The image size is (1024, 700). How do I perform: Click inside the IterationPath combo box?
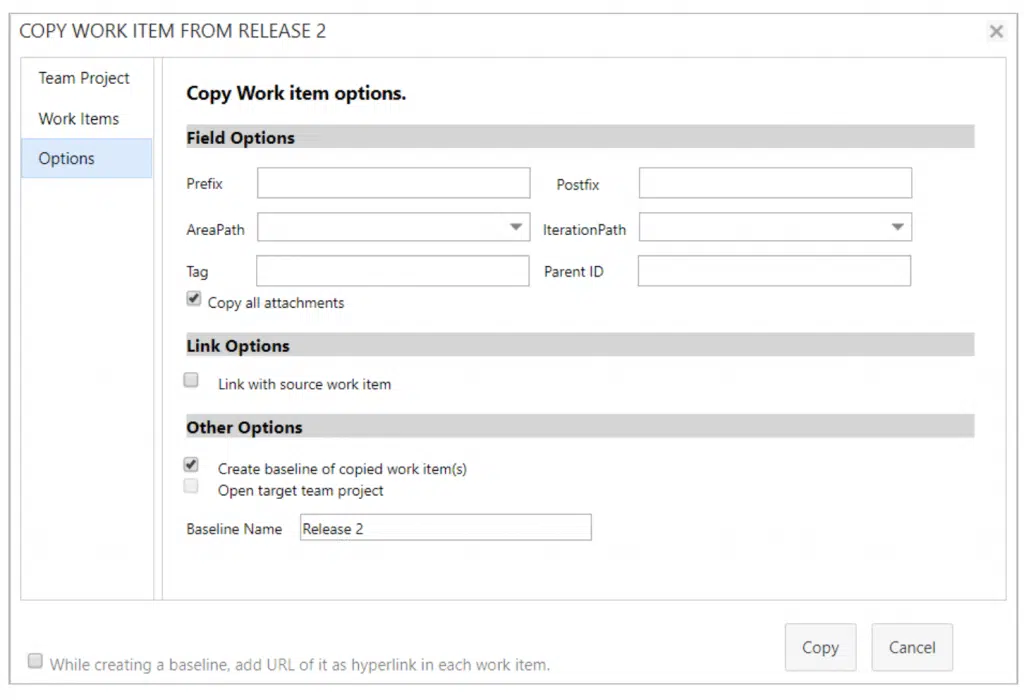tap(762, 228)
